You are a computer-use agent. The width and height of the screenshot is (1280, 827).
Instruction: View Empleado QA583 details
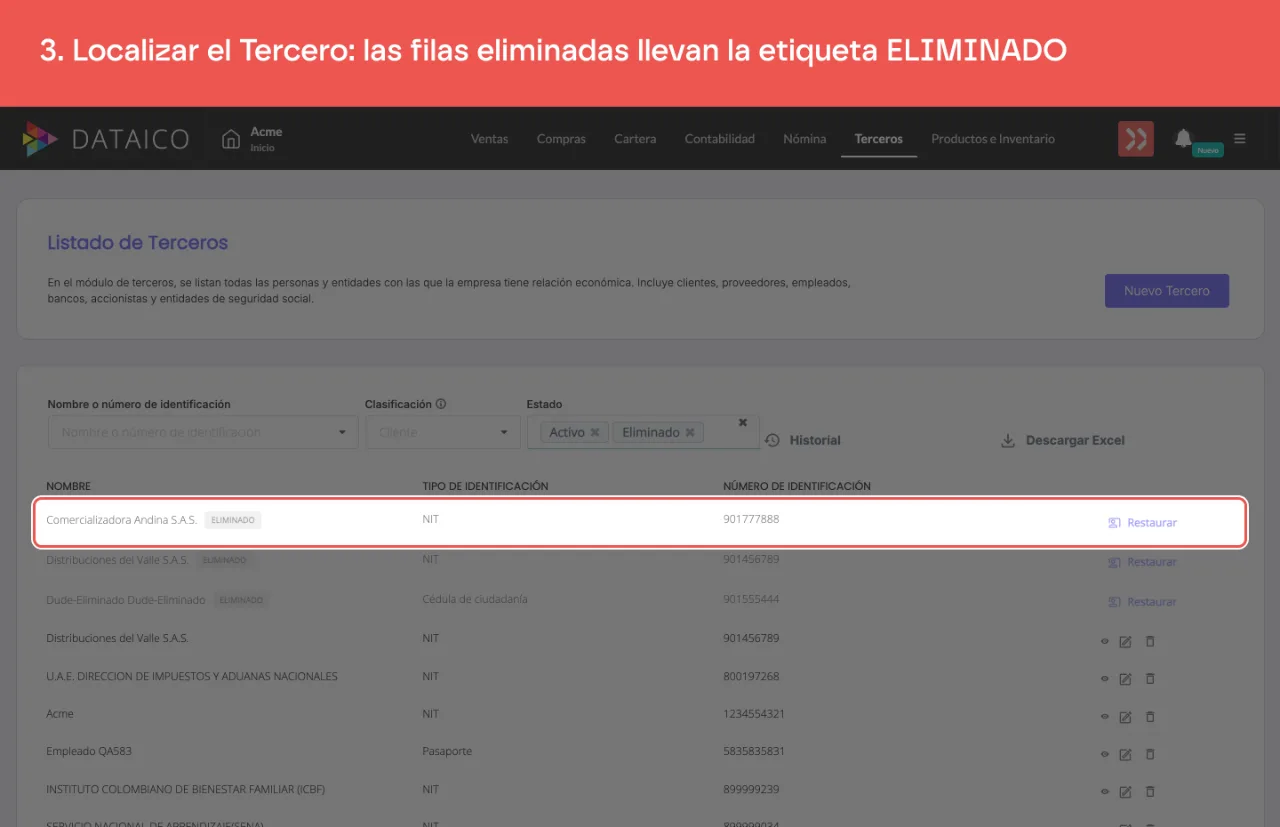tap(1105, 754)
